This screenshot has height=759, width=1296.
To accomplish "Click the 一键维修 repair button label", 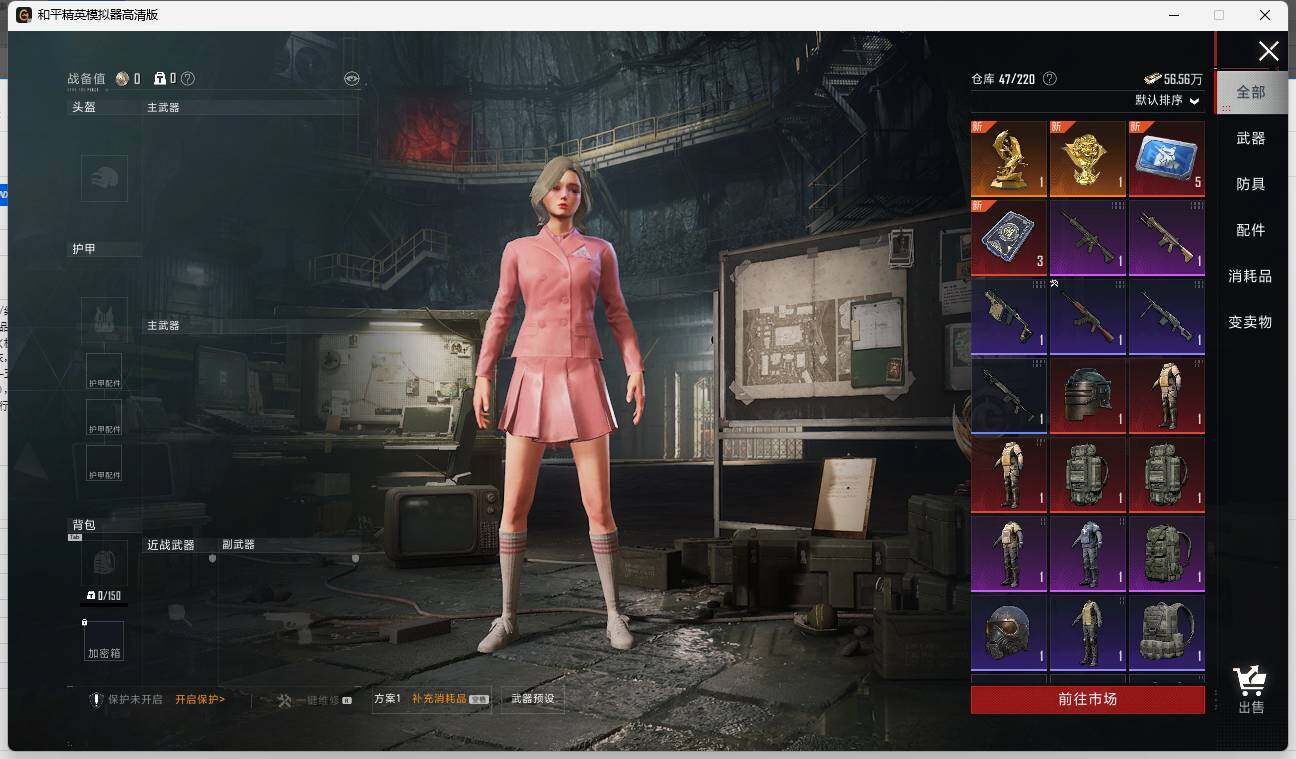I will pos(317,700).
